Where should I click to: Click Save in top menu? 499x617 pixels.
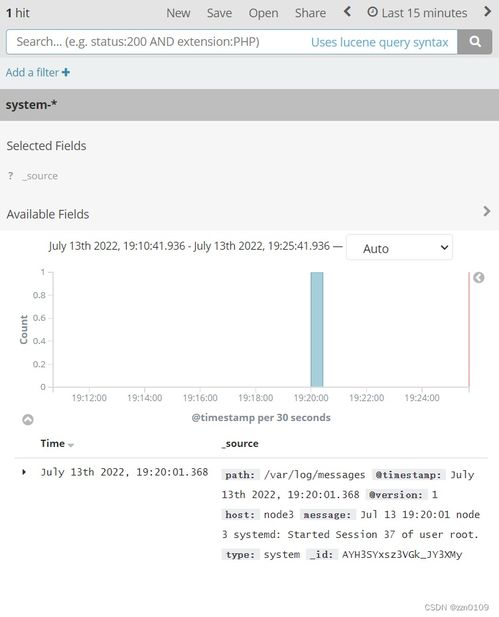tap(219, 13)
